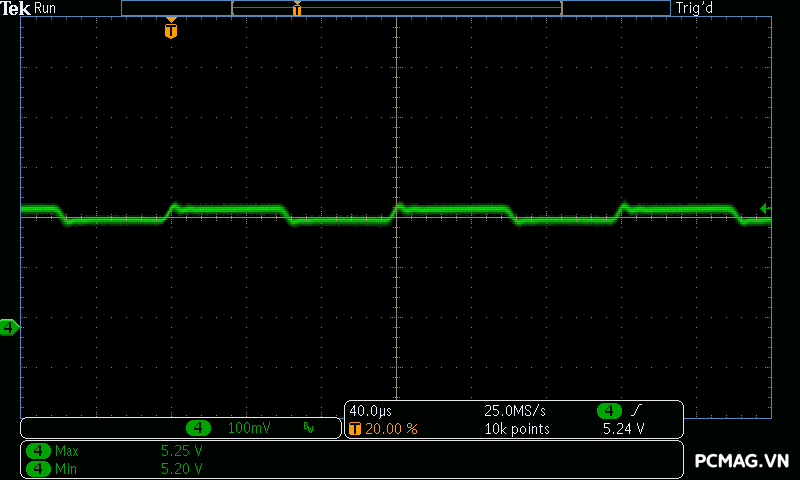Click the Tek logo

tap(17, 8)
